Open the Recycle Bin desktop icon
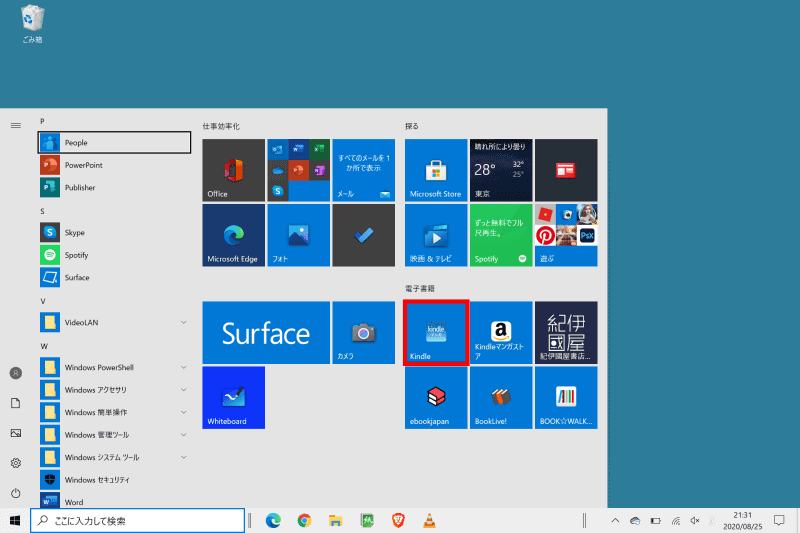The height and width of the screenshot is (533, 800). pos(32,23)
